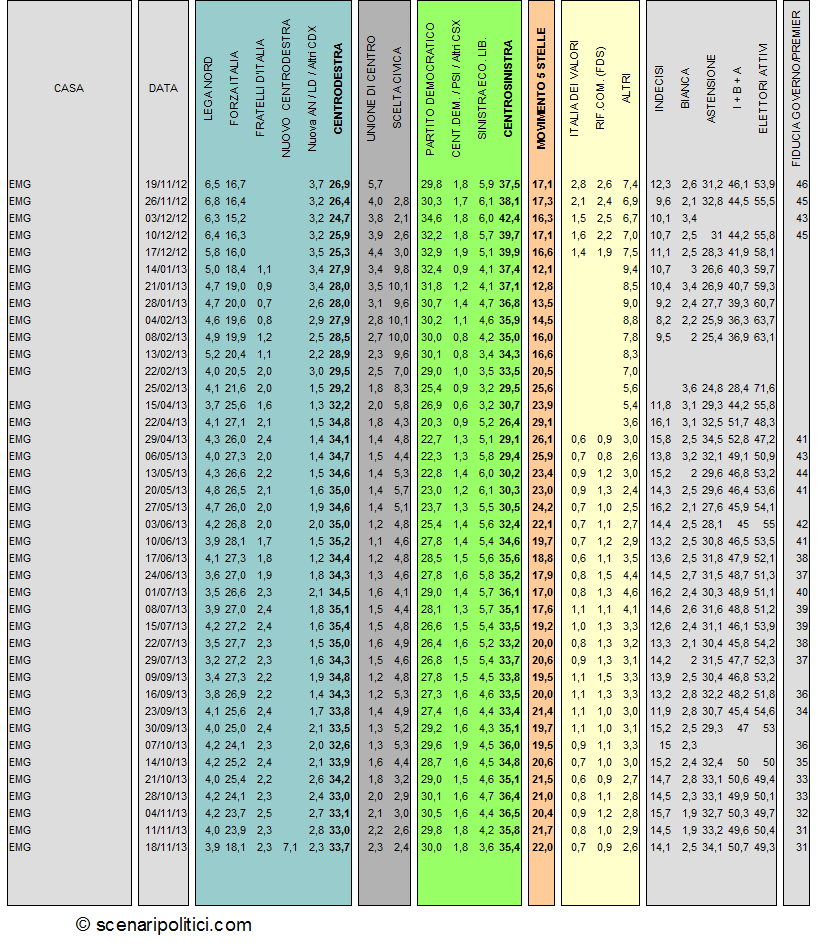Click the date cell 22/04/13
Screen dimensions: 830x946
[x=166, y=422]
